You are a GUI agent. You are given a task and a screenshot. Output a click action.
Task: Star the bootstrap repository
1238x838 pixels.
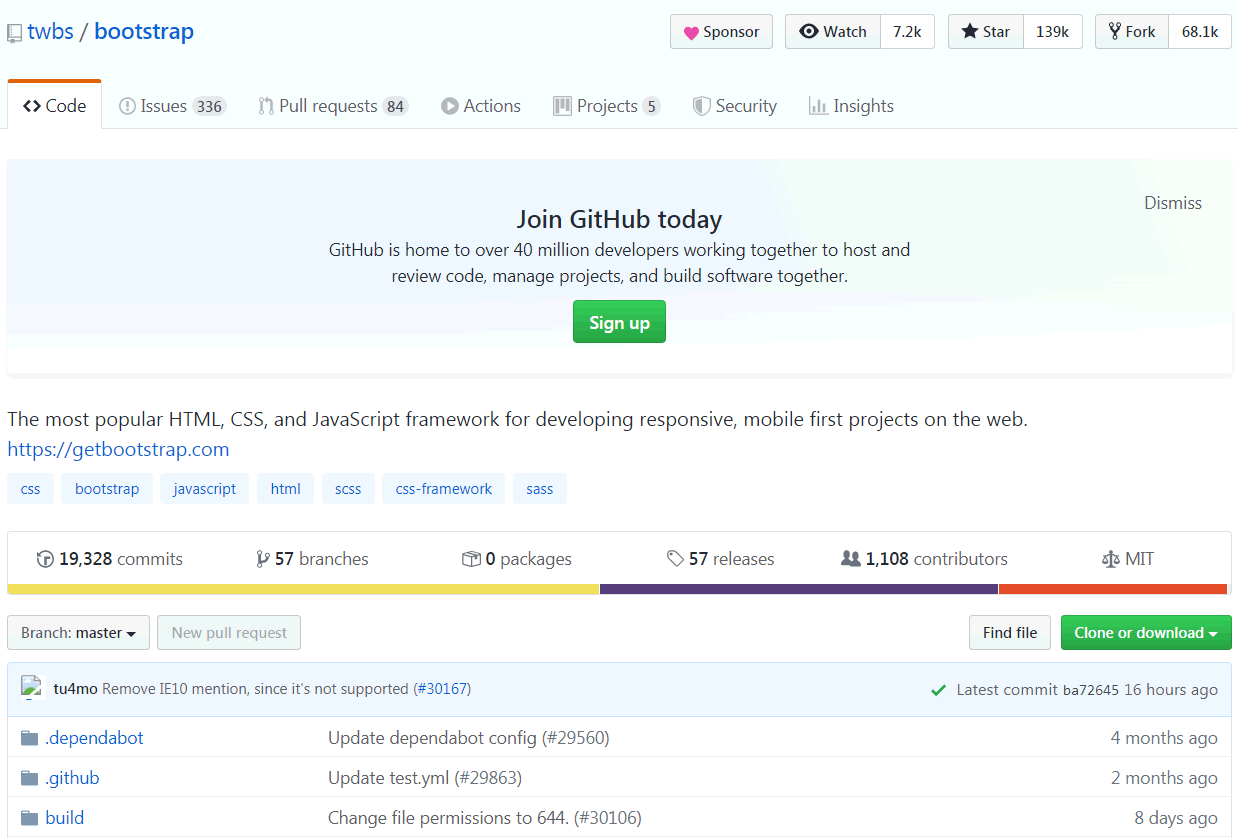[x=985, y=32]
